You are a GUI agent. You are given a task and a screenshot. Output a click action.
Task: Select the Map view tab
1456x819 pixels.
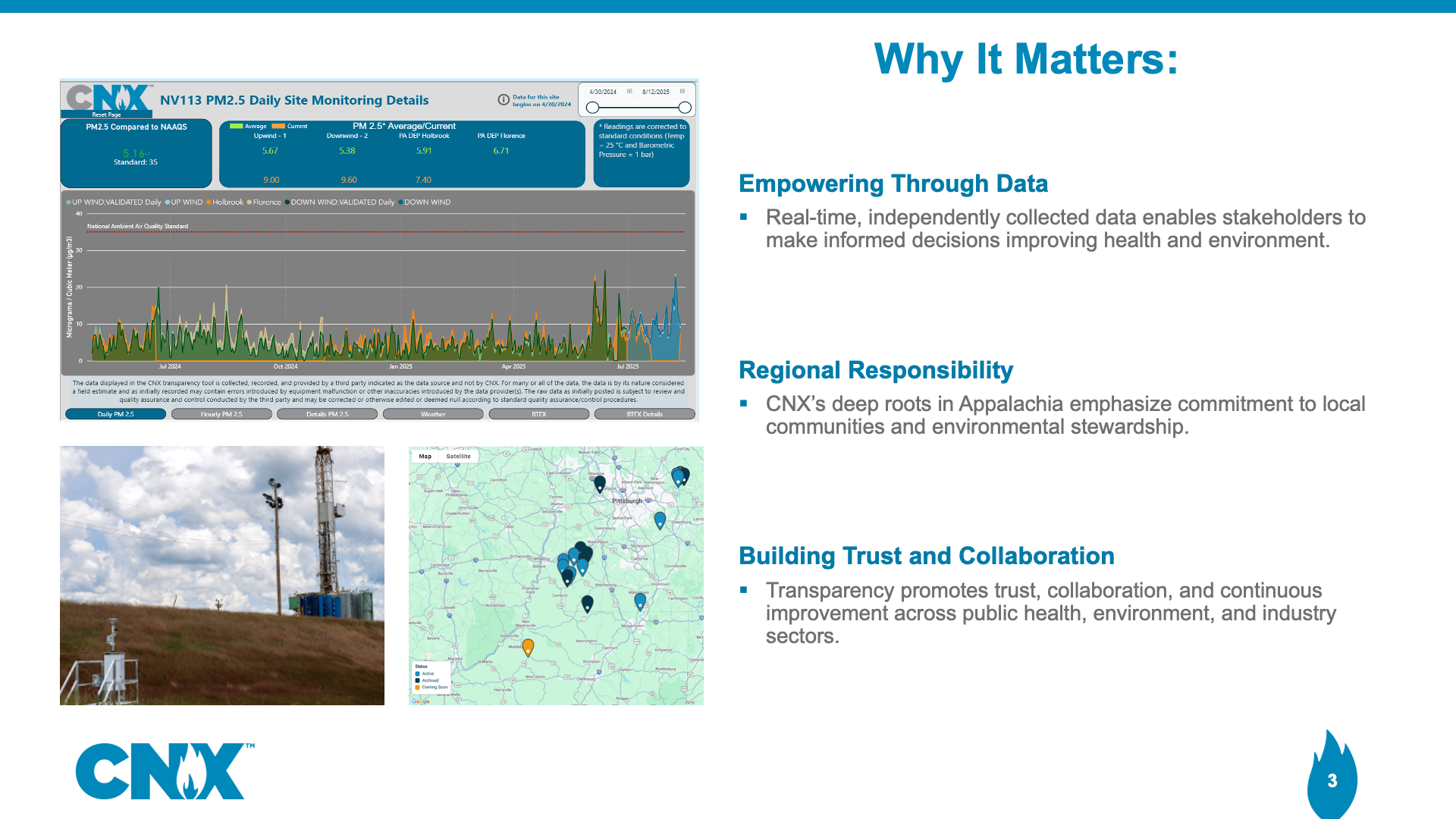coord(425,457)
